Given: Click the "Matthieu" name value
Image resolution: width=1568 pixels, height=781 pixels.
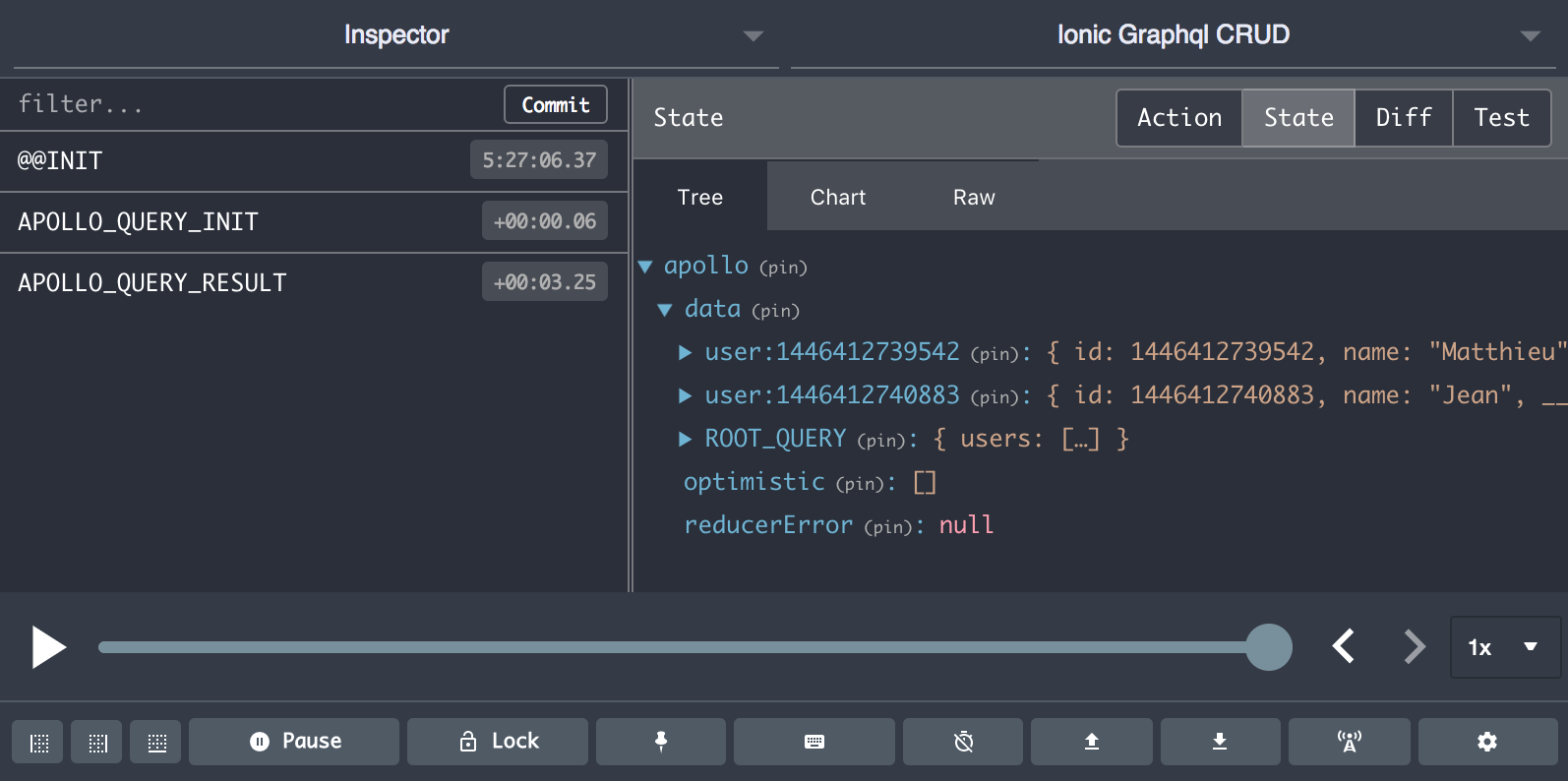Looking at the screenshot, I should coord(1497,352).
